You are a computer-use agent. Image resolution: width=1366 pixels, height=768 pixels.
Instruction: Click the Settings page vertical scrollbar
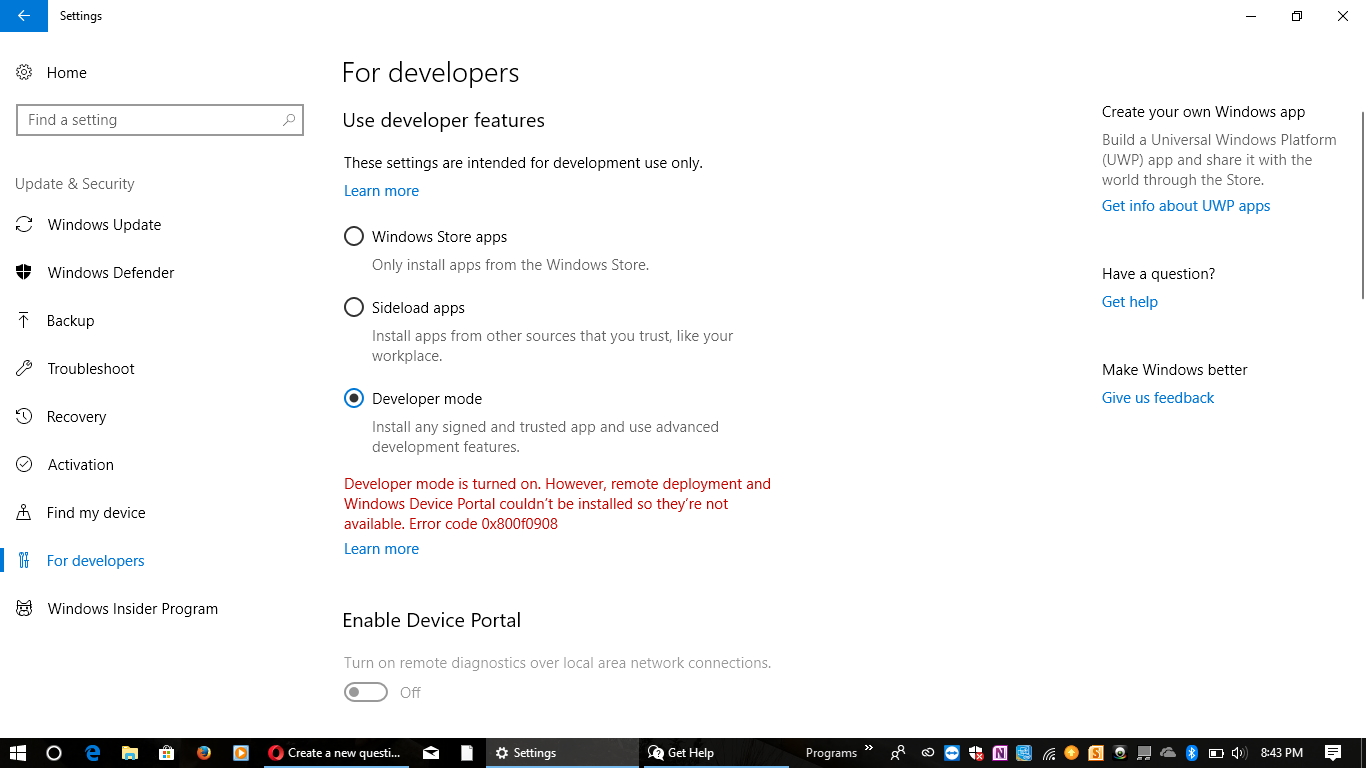click(1362, 205)
